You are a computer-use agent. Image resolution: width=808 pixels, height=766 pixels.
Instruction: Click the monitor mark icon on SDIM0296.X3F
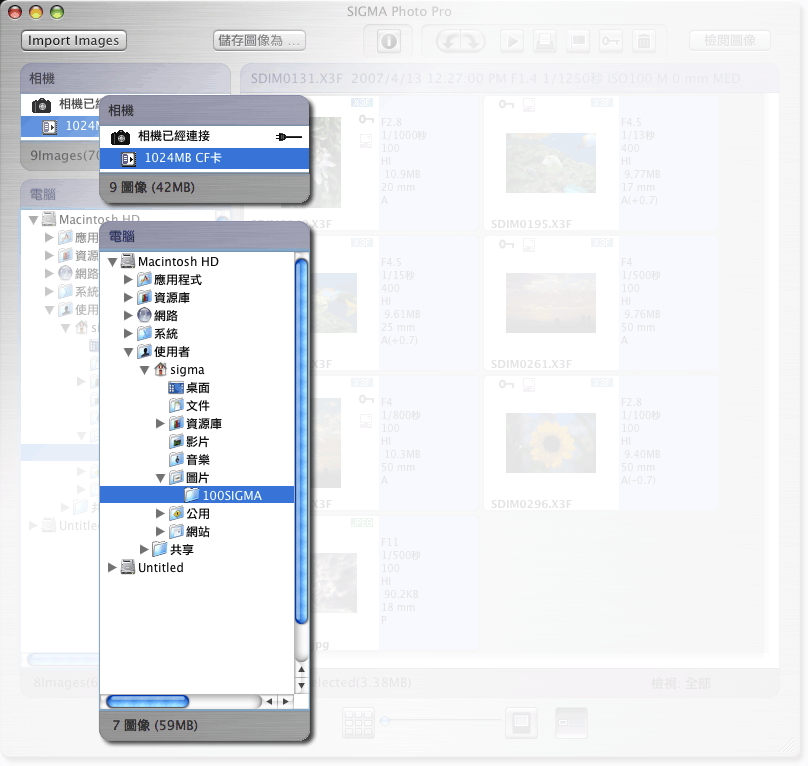529,385
